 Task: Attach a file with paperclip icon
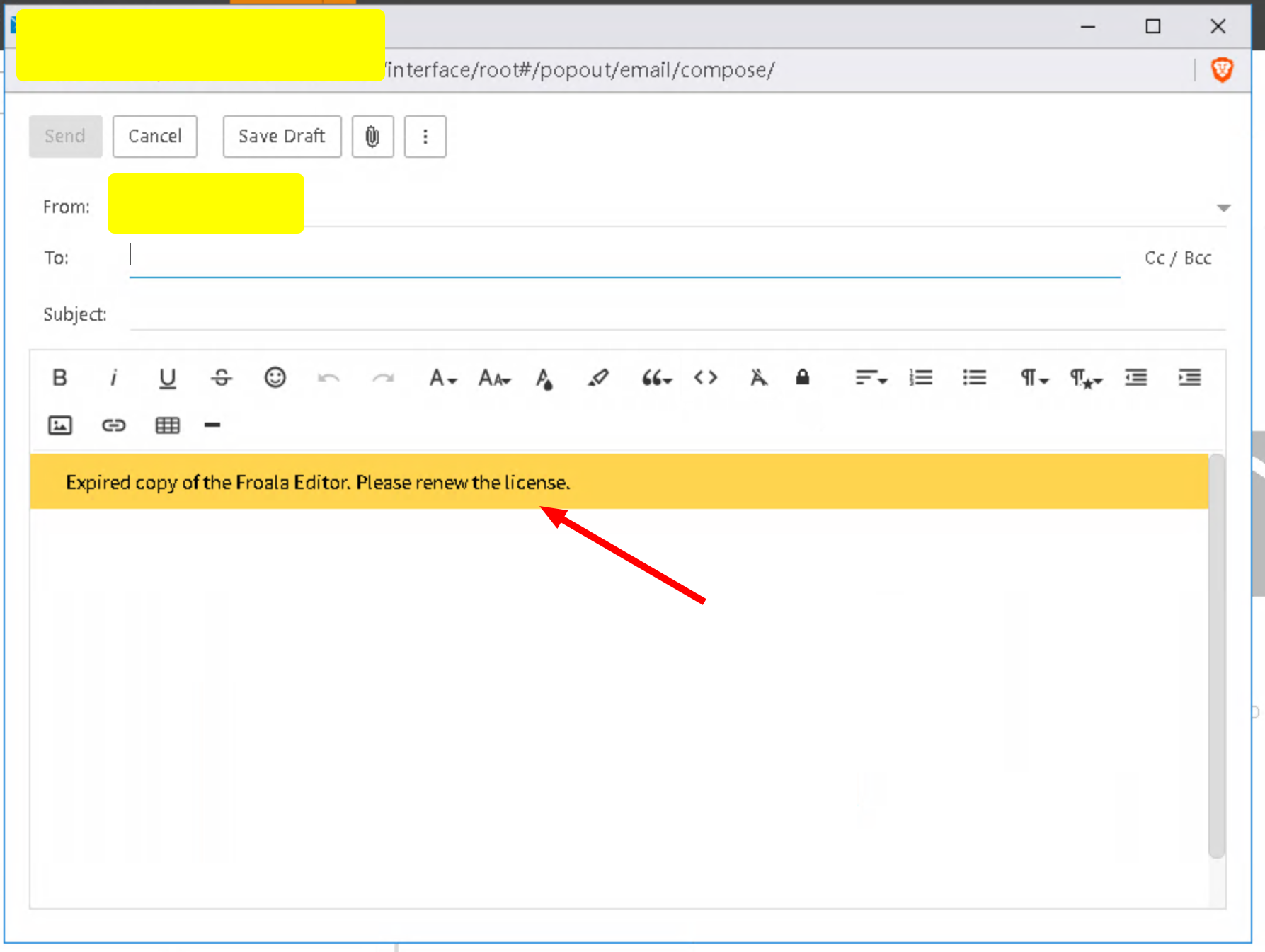tap(372, 136)
